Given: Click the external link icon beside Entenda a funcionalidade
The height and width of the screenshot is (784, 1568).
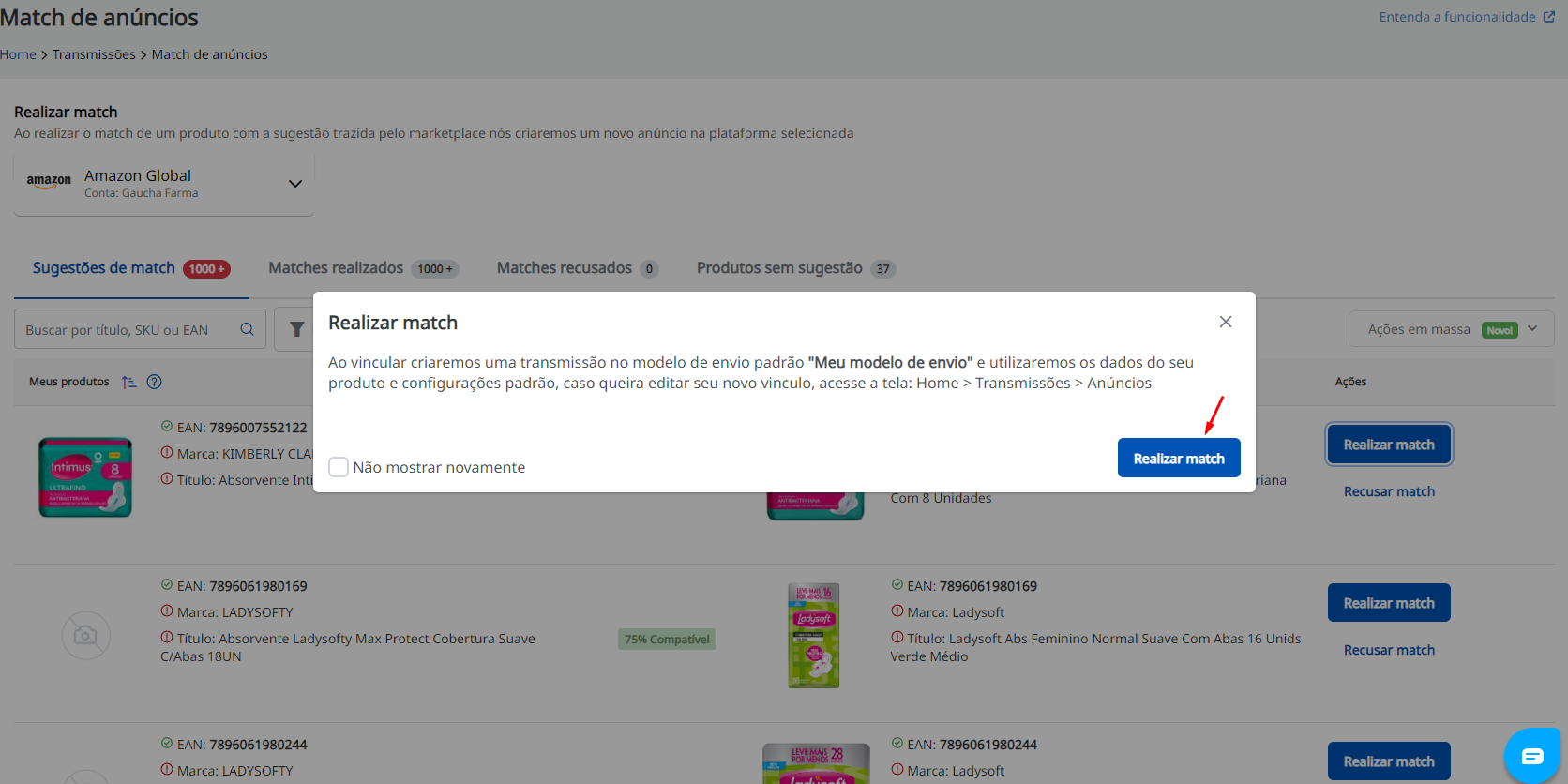Looking at the screenshot, I should point(1549,17).
